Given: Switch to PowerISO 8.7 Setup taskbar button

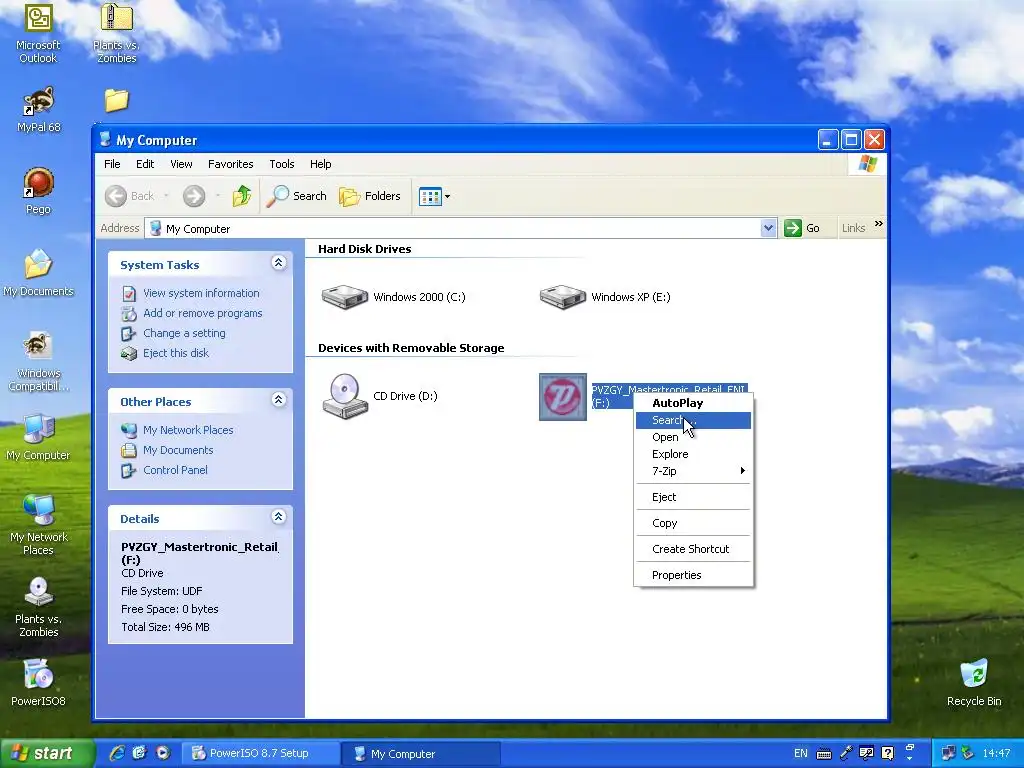Looking at the screenshot, I should [x=259, y=754].
